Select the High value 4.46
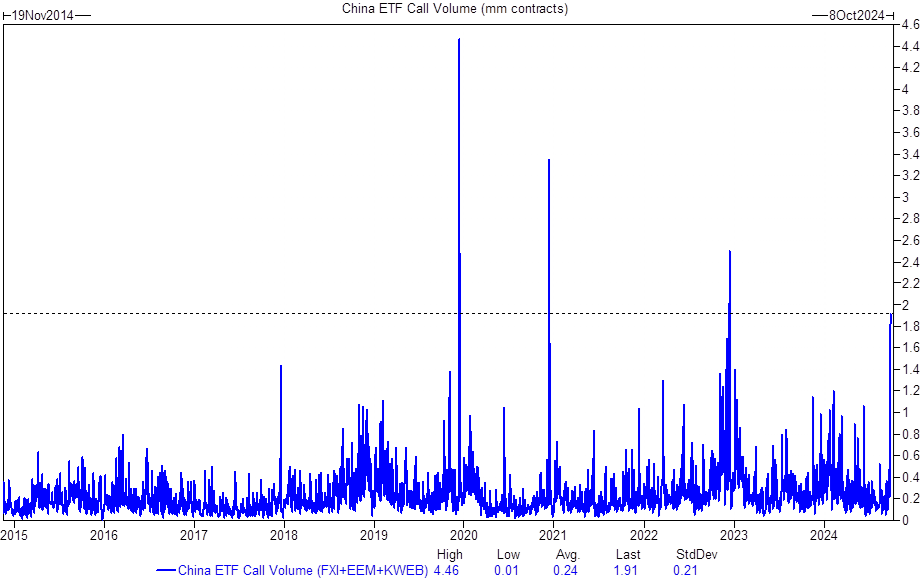The image size is (920, 578). [446, 570]
